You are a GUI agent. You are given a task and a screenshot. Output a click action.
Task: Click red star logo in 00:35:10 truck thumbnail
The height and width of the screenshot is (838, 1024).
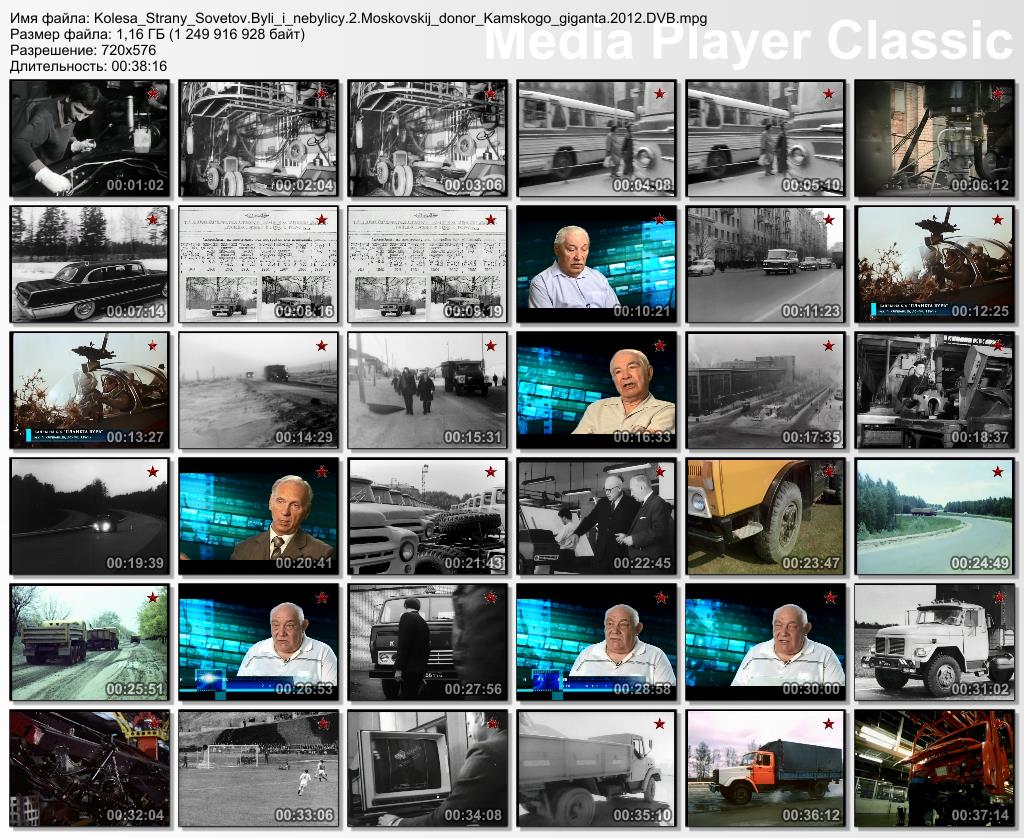point(660,723)
